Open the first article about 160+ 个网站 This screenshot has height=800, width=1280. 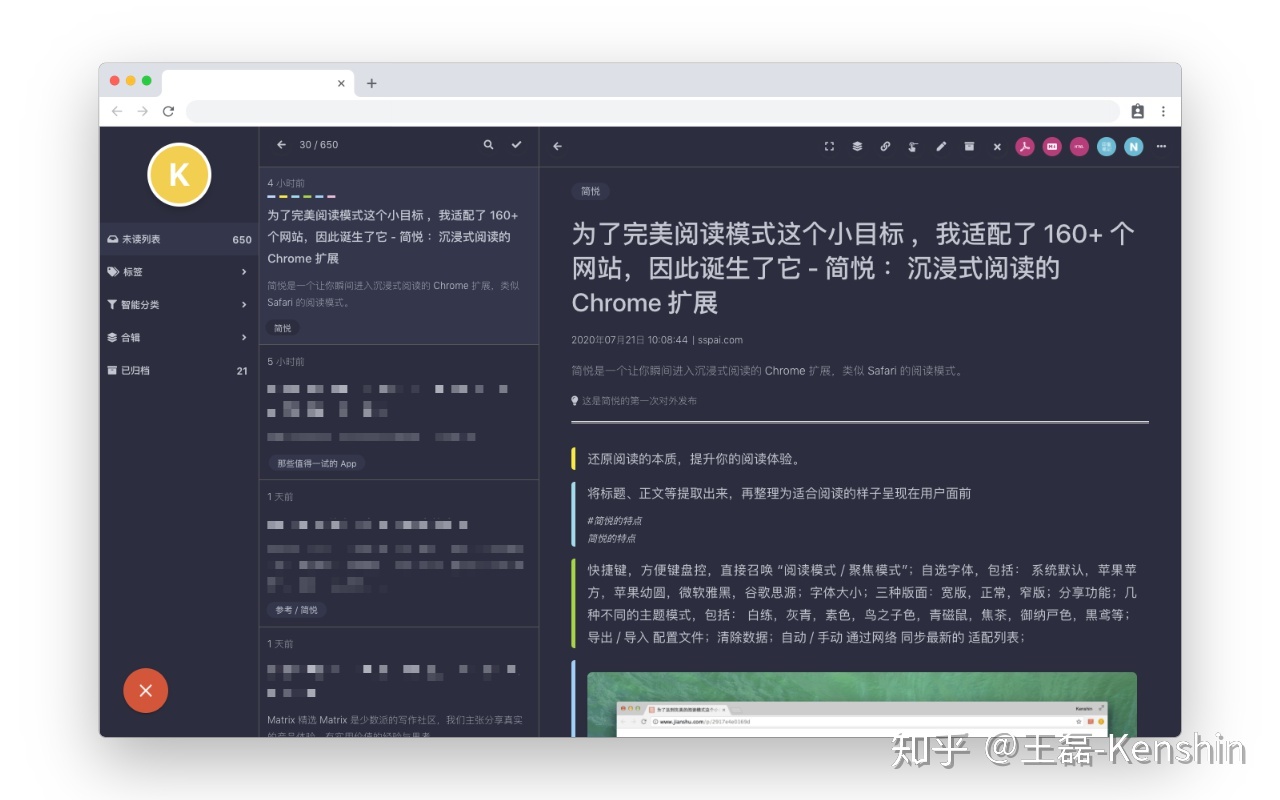(399, 256)
